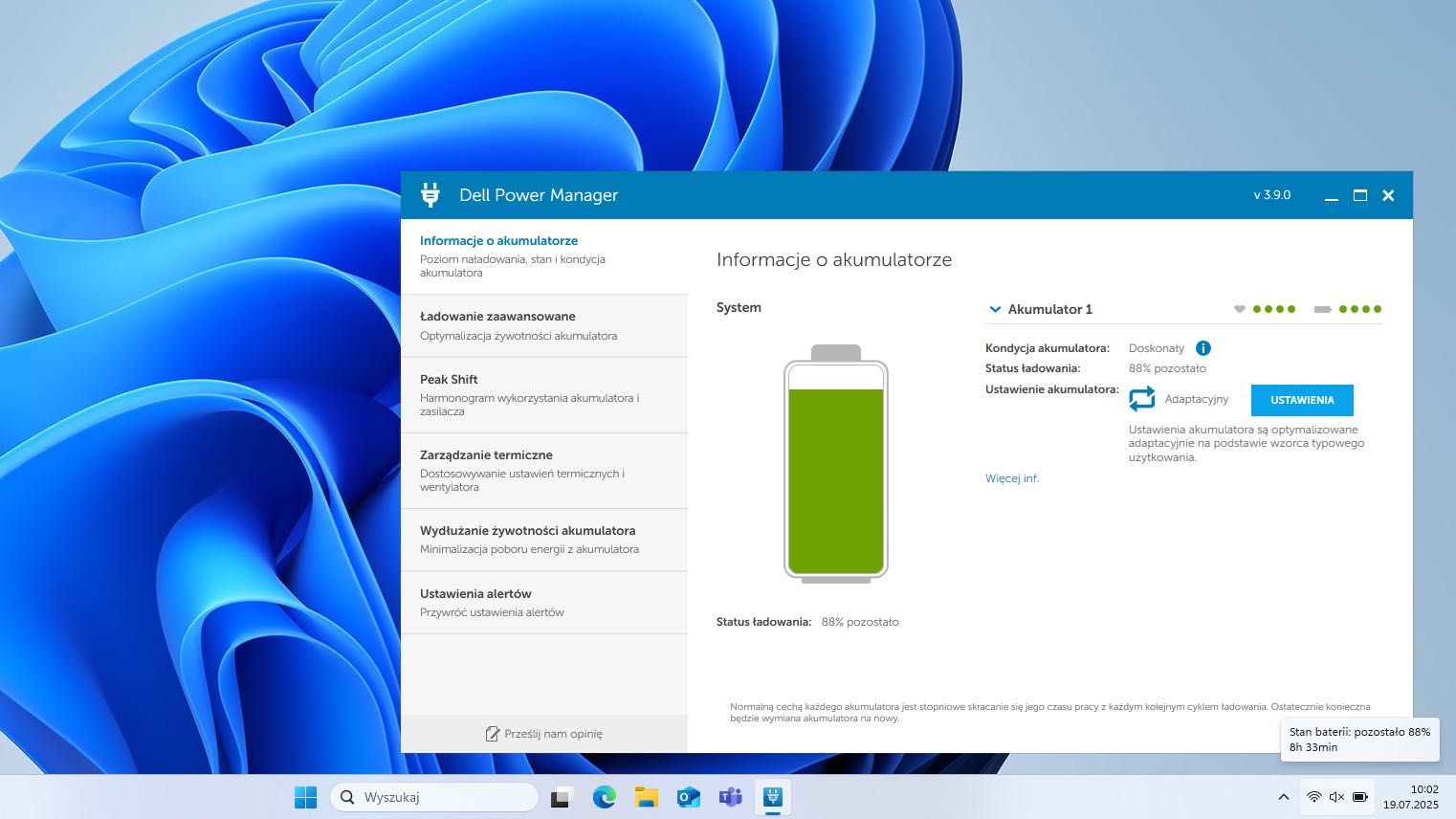Maximize the Dell Power Manager window

(x=1359, y=195)
